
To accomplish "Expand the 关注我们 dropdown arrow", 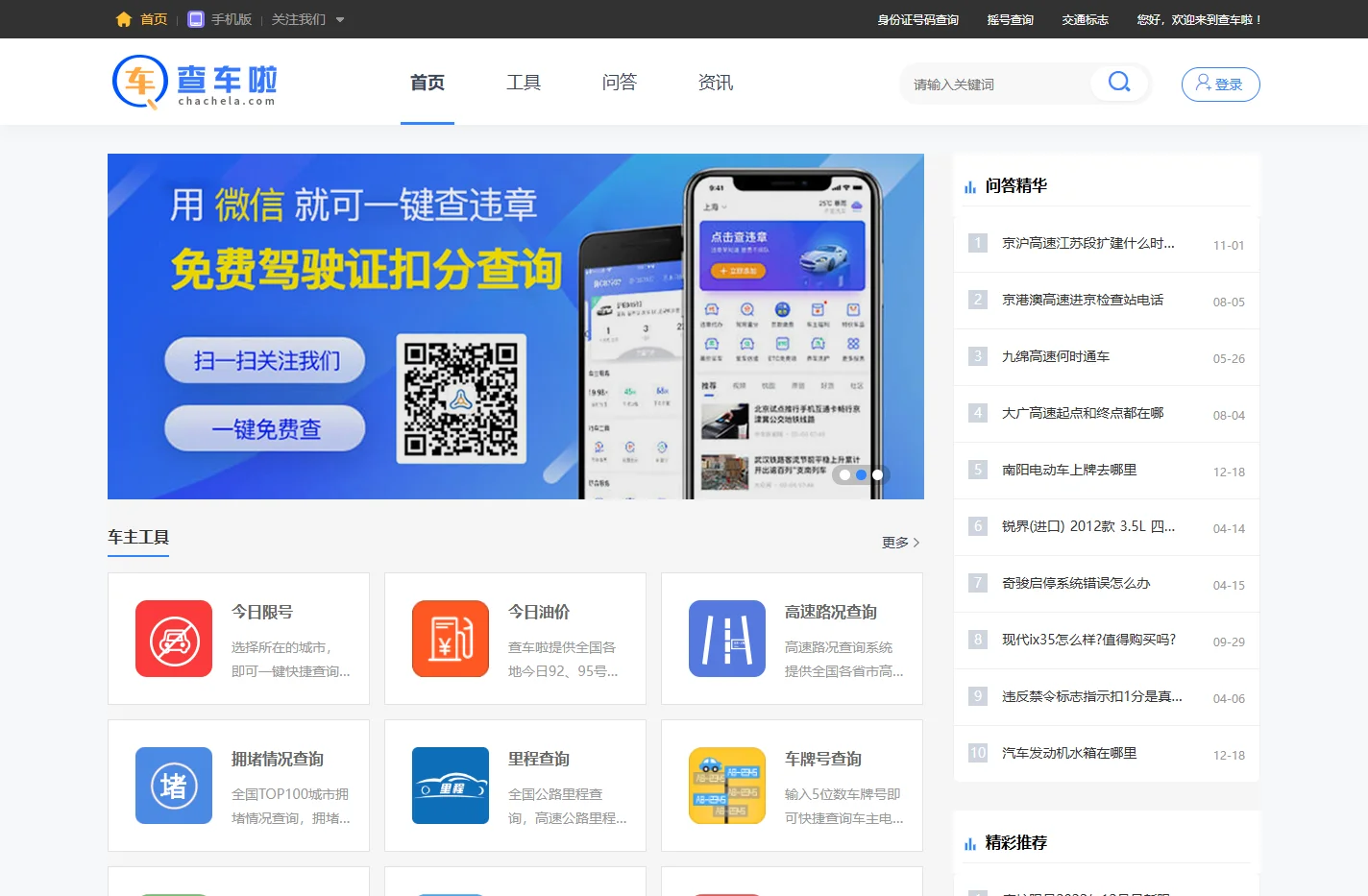I will (x=340, y=19).
